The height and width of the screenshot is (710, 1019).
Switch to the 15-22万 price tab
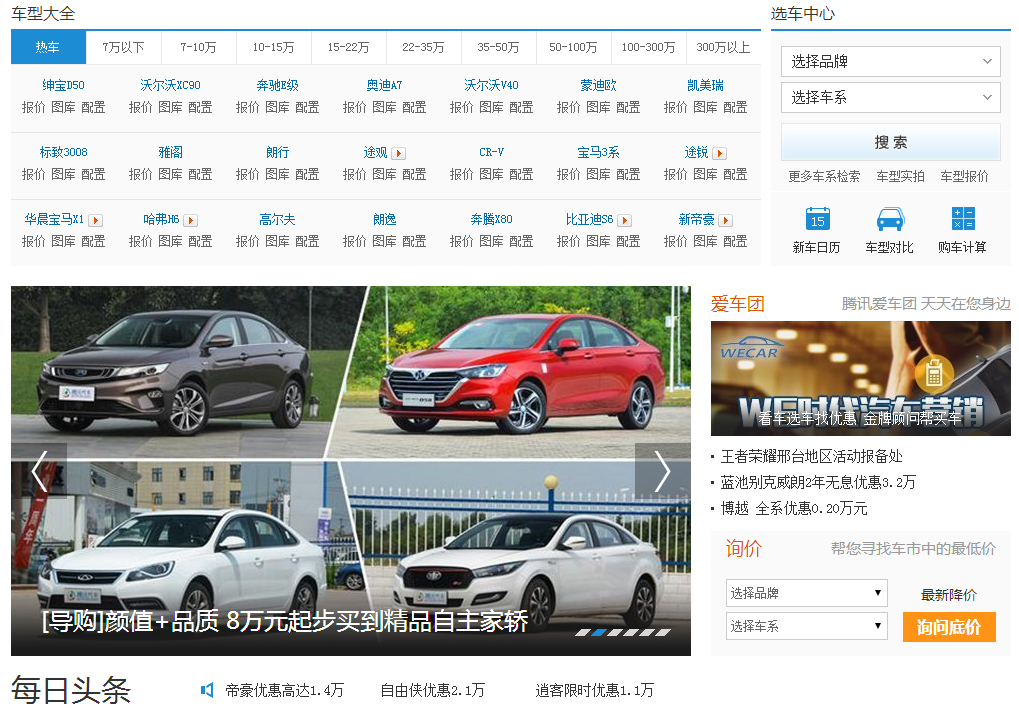(x=348, y=47)
